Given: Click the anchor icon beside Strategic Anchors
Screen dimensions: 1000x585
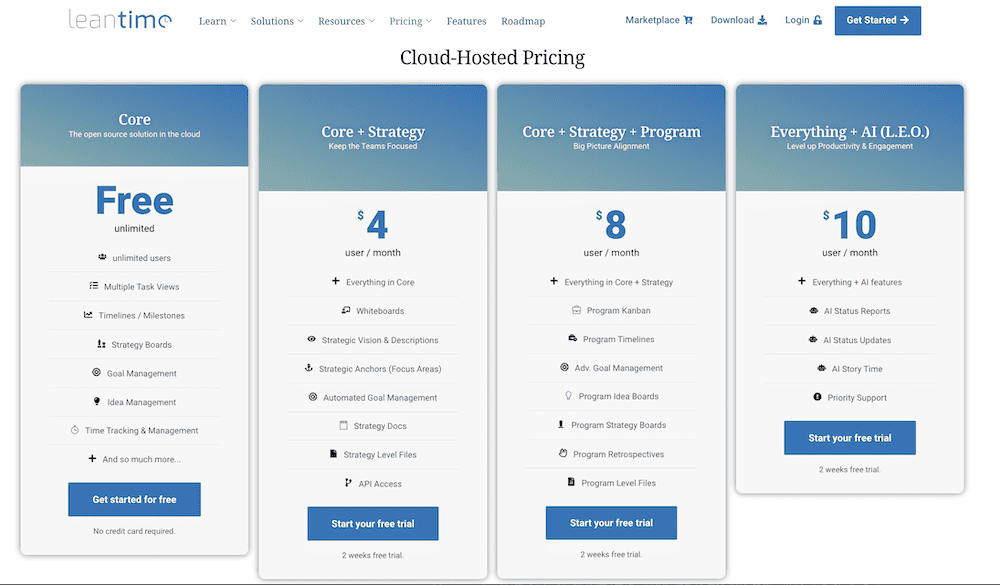Looking at the screenshot, I should (310, 369).
